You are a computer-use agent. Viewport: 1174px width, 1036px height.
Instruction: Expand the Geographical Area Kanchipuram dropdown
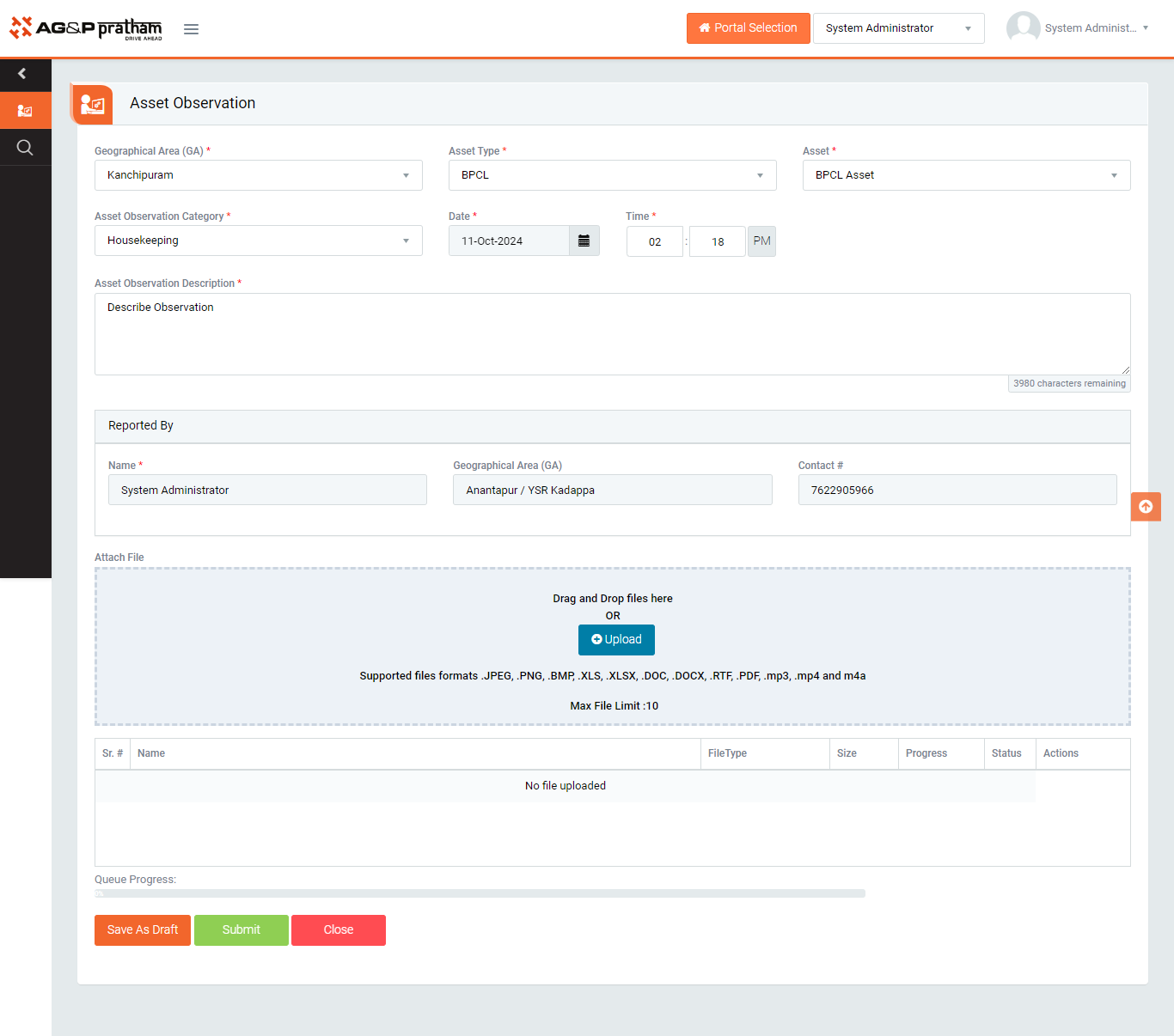pos(258,175)
